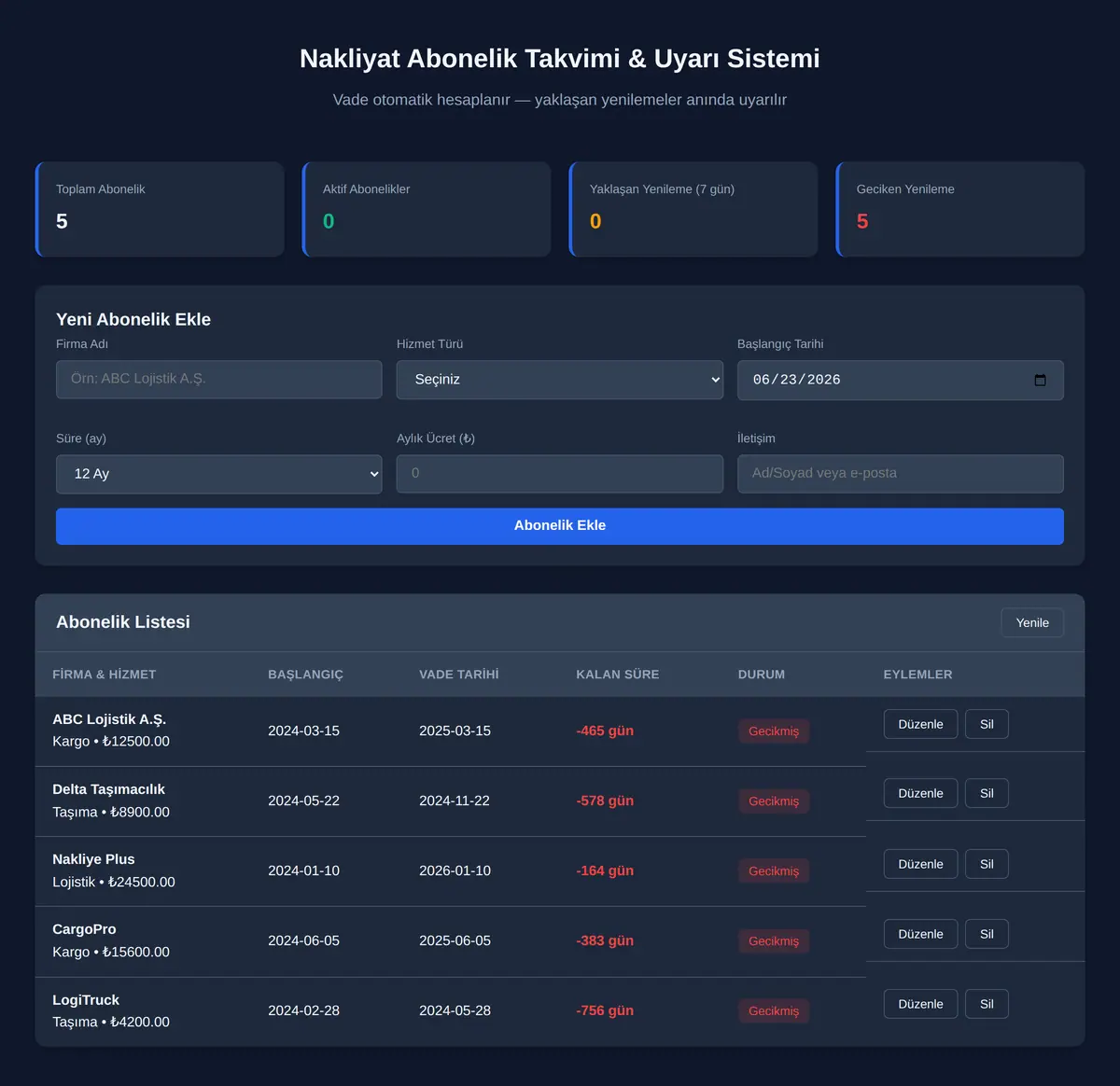1120x1086 pixels.
Task: Click the Yaklaşan Yenileme (7 gün) card
Action: [x=693, y=209]
